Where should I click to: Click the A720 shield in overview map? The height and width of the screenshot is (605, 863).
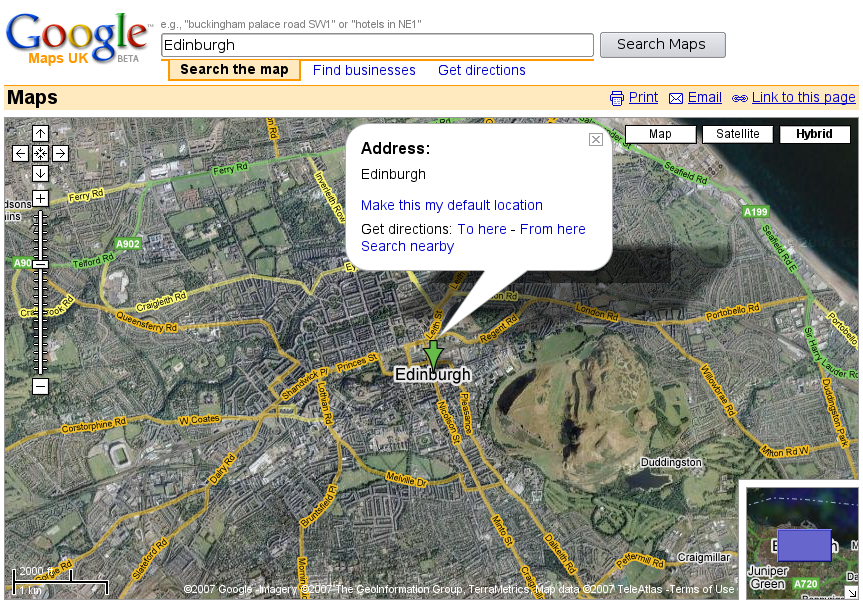coord(806,584)
